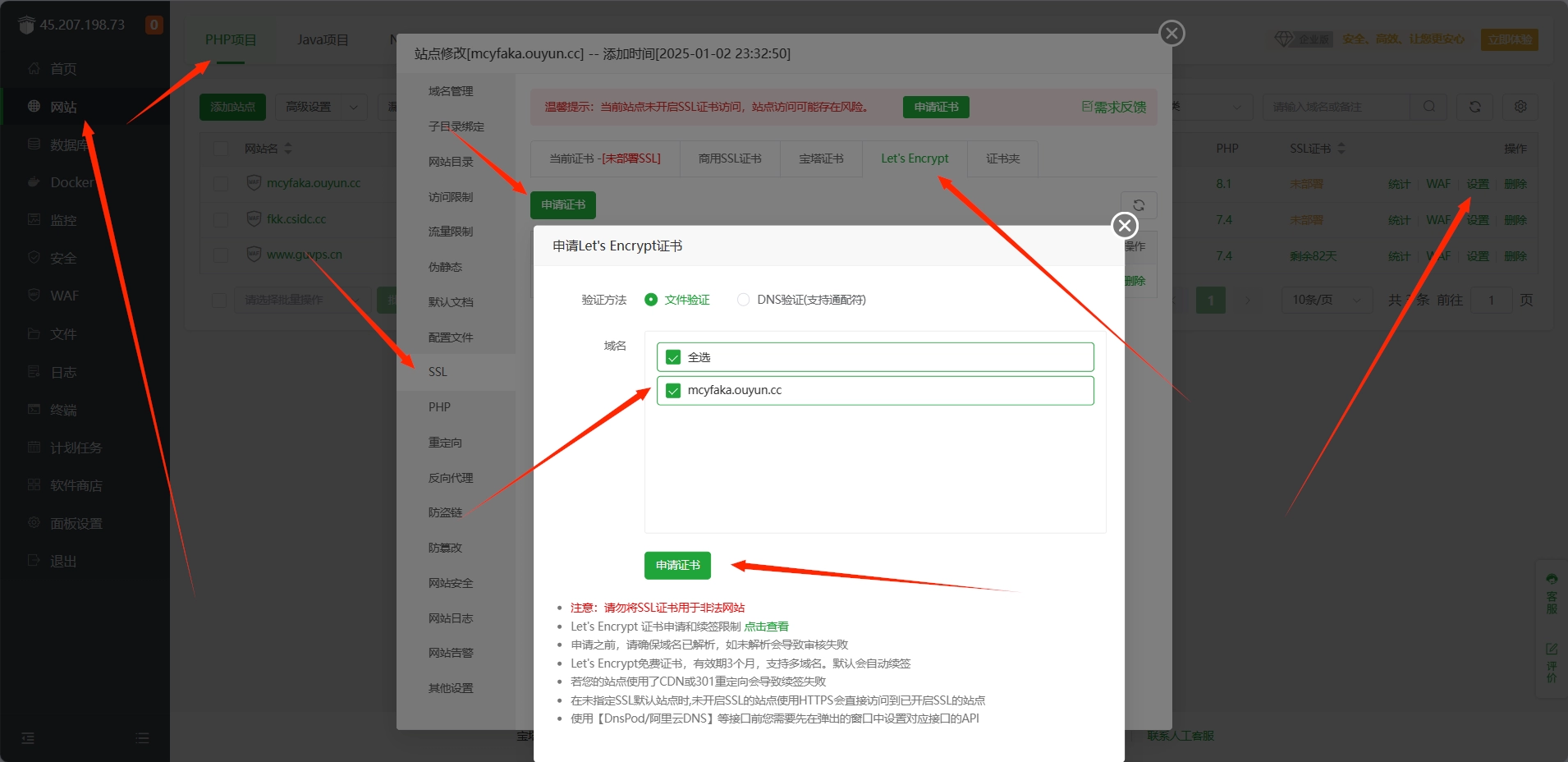This screenshot has height=762, width=1568.
Task: Open the 日志 log icon in sidebar
Action: pyautogui.click(x=34, y=371)
